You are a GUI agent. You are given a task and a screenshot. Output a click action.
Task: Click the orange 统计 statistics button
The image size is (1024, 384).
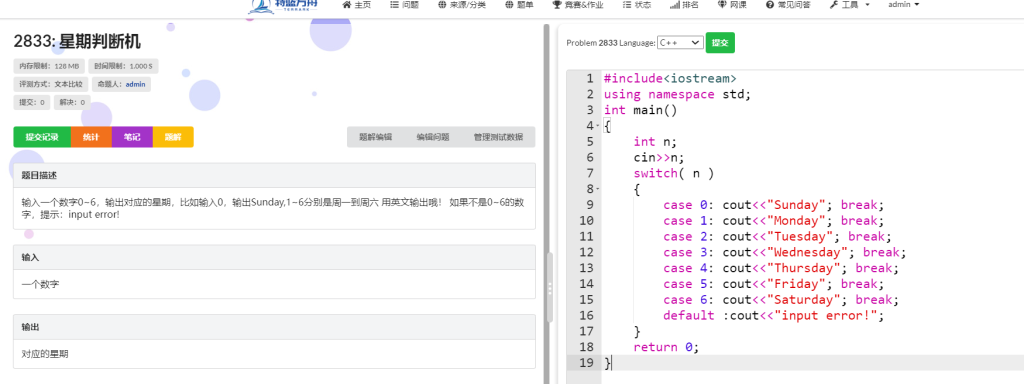pos(91,137)
